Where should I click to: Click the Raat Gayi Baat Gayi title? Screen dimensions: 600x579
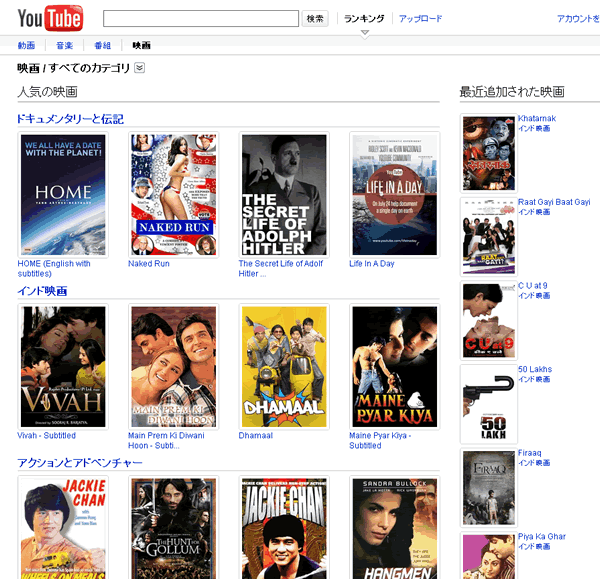pyautogui.click(x=554, y=202)
